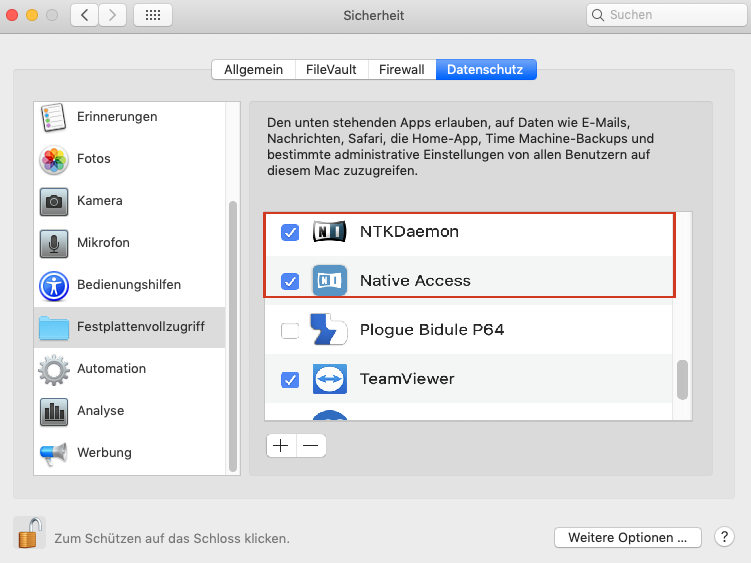Go back with the left arrow
Viewport: 751px width, 563px height.
pyautogui.click(x=85, y=15)
